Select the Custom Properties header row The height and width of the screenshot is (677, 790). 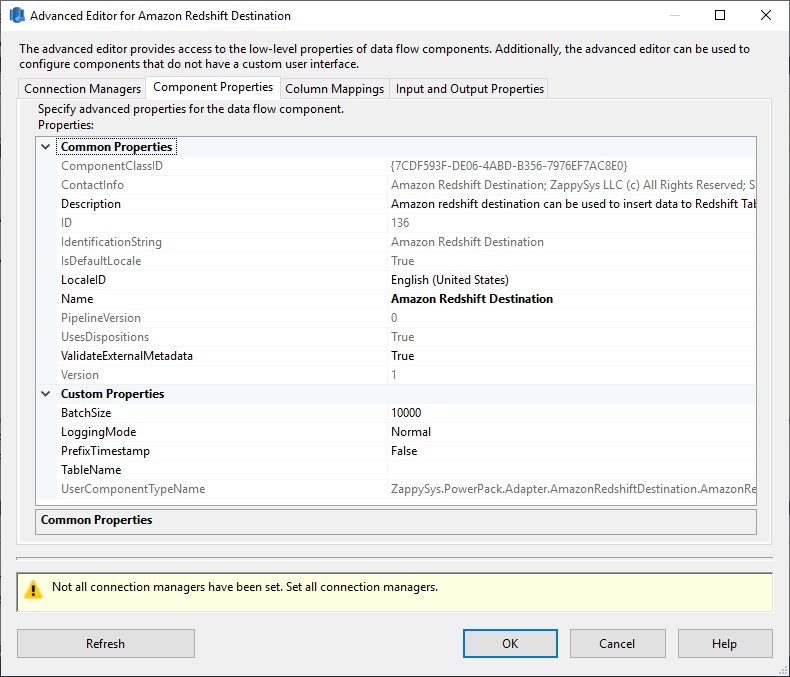[x=396, y=393]
